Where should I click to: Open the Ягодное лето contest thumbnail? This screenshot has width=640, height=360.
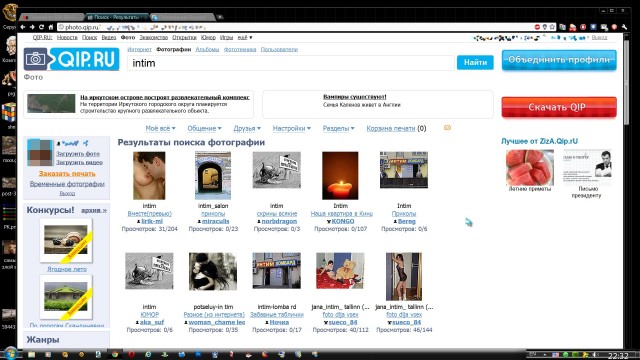(66, 240)
